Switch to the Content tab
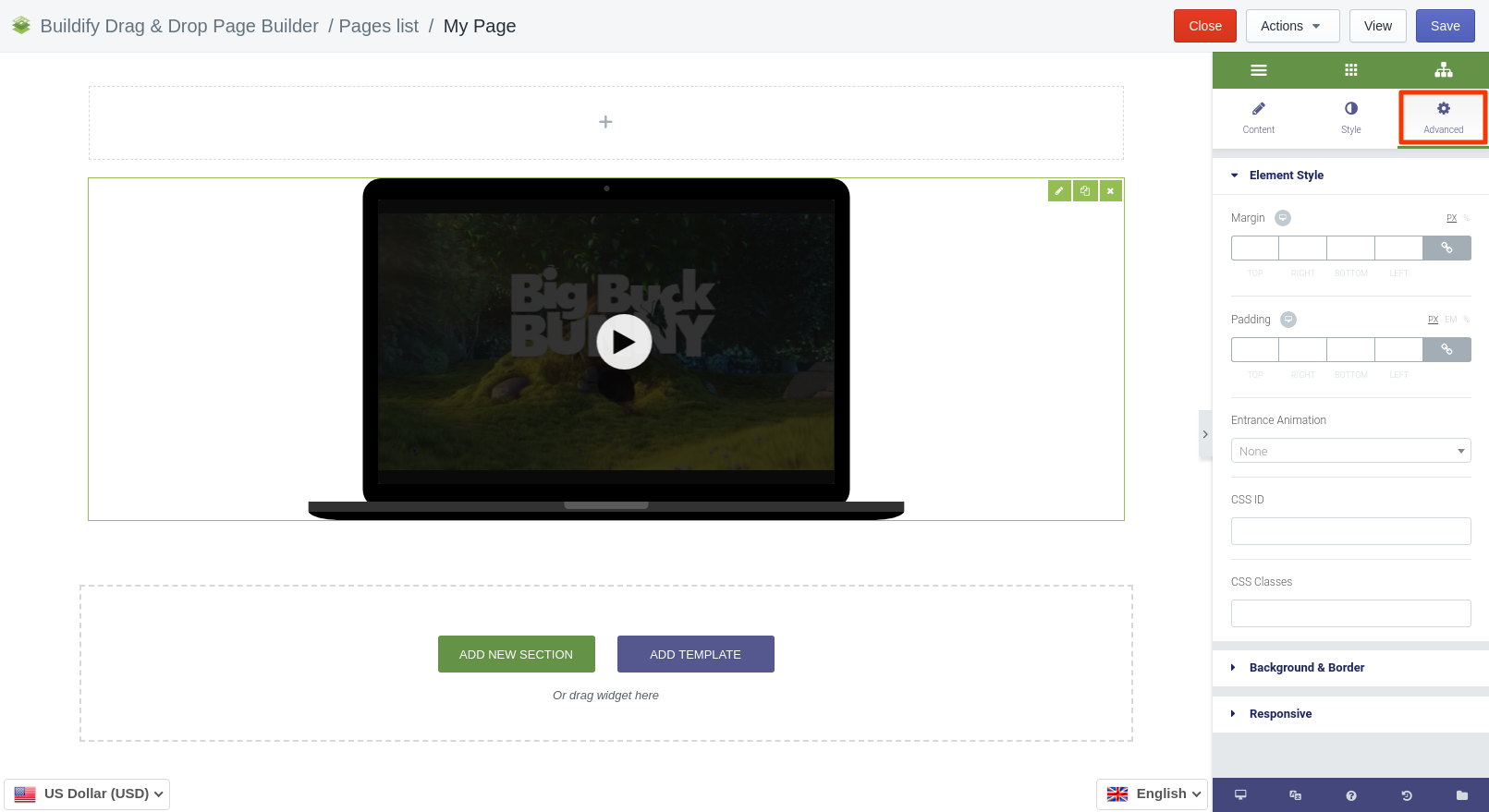This screenshot has height=812, width=1489. coord(1258,117)
